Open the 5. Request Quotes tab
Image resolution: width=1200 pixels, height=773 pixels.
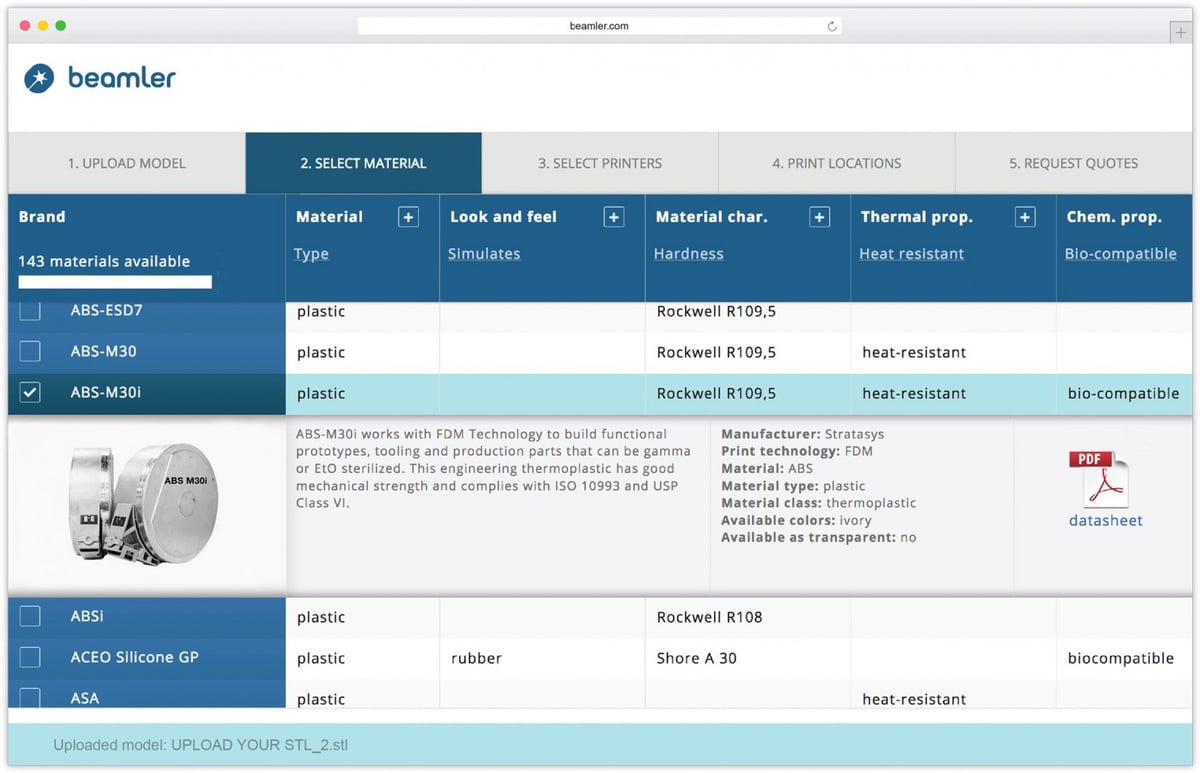pos(1073,163)
